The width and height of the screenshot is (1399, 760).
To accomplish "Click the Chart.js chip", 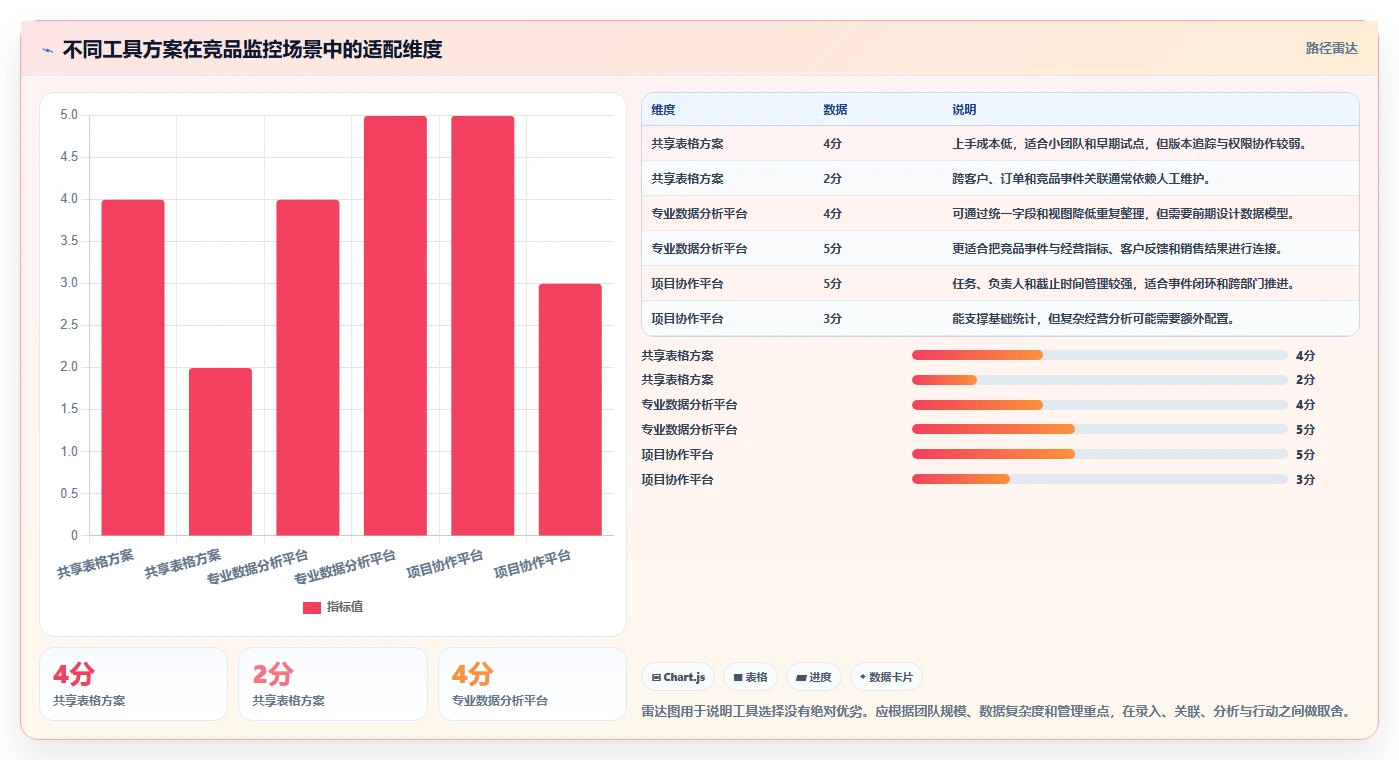I will pos(678,677).
